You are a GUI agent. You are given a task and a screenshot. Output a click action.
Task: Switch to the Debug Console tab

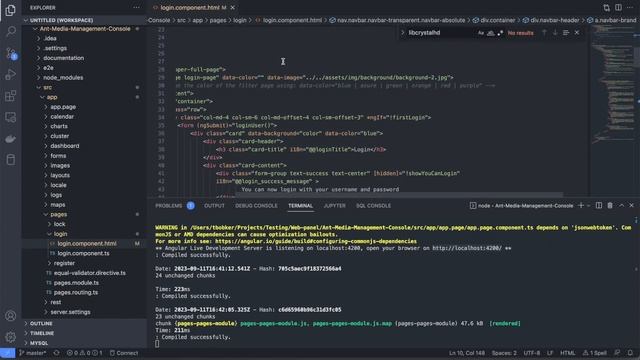256,206
